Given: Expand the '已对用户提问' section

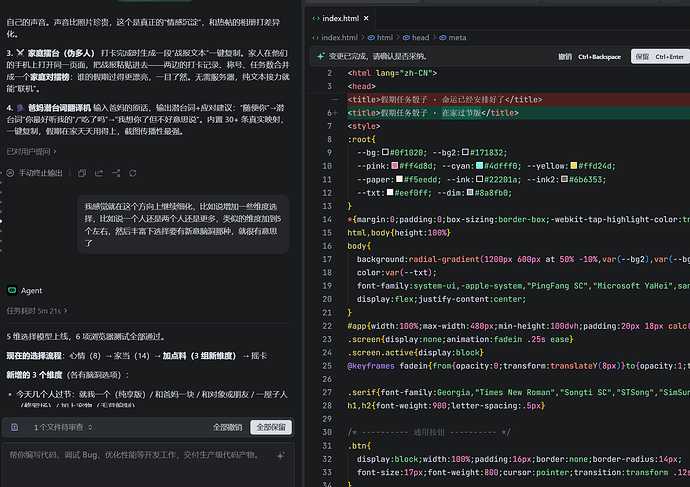Looking at the screenshot, I should point(31,152).
